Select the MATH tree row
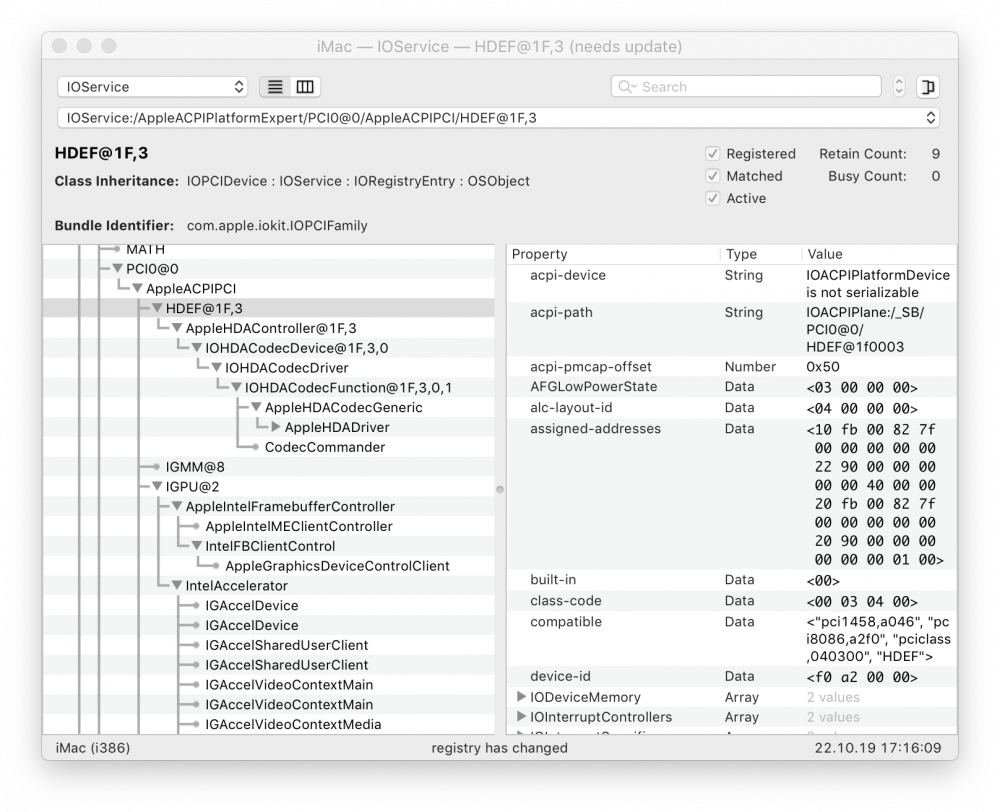This screenshot has width=1000, height=812. [268, 250]
